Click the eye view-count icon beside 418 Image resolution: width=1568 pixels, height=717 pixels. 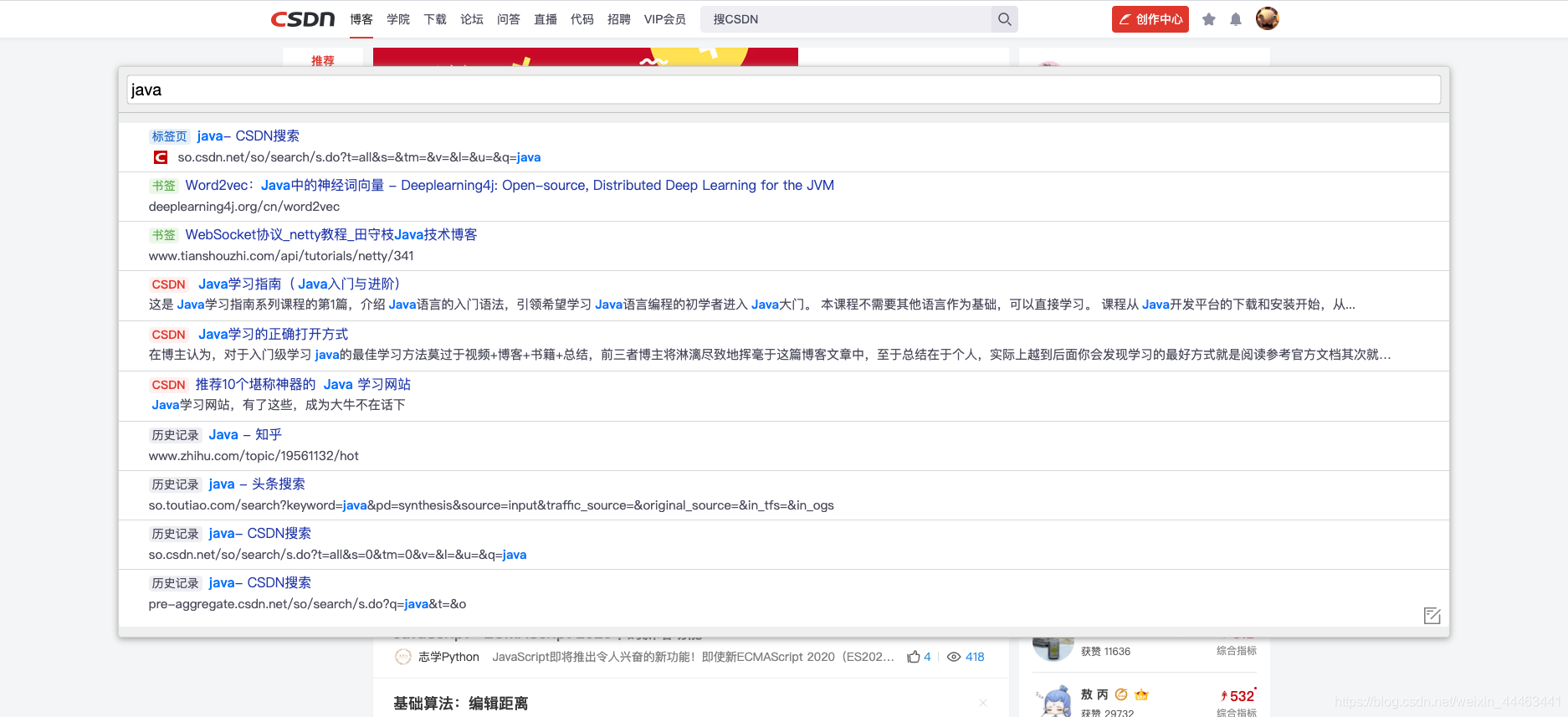tap(954, 657)
